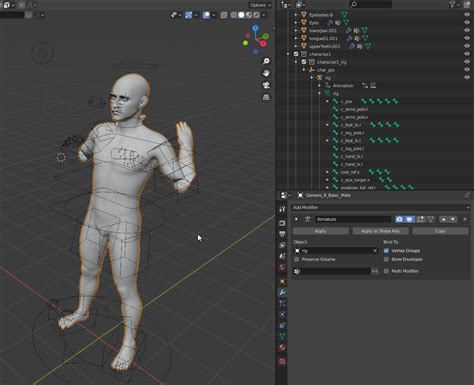Click the Armature modifier name field
This screenshot has width=474, height=385.
point(353,219)
